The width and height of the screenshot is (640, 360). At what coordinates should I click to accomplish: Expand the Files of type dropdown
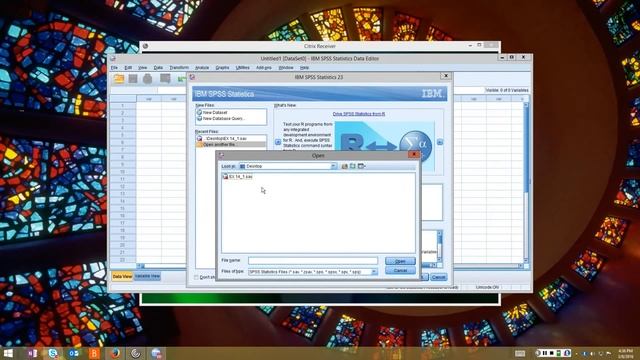[374, 271]
